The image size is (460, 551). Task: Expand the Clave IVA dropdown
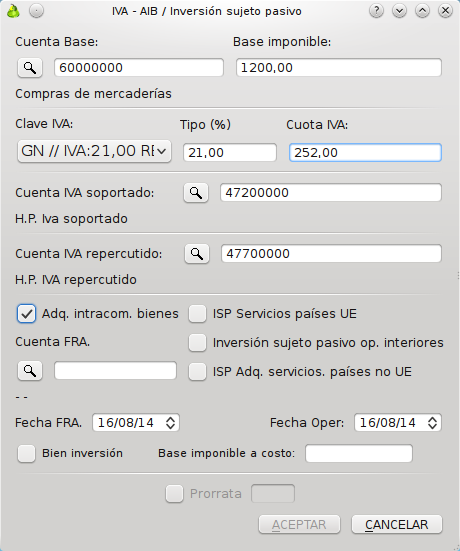tap(94, 151)
